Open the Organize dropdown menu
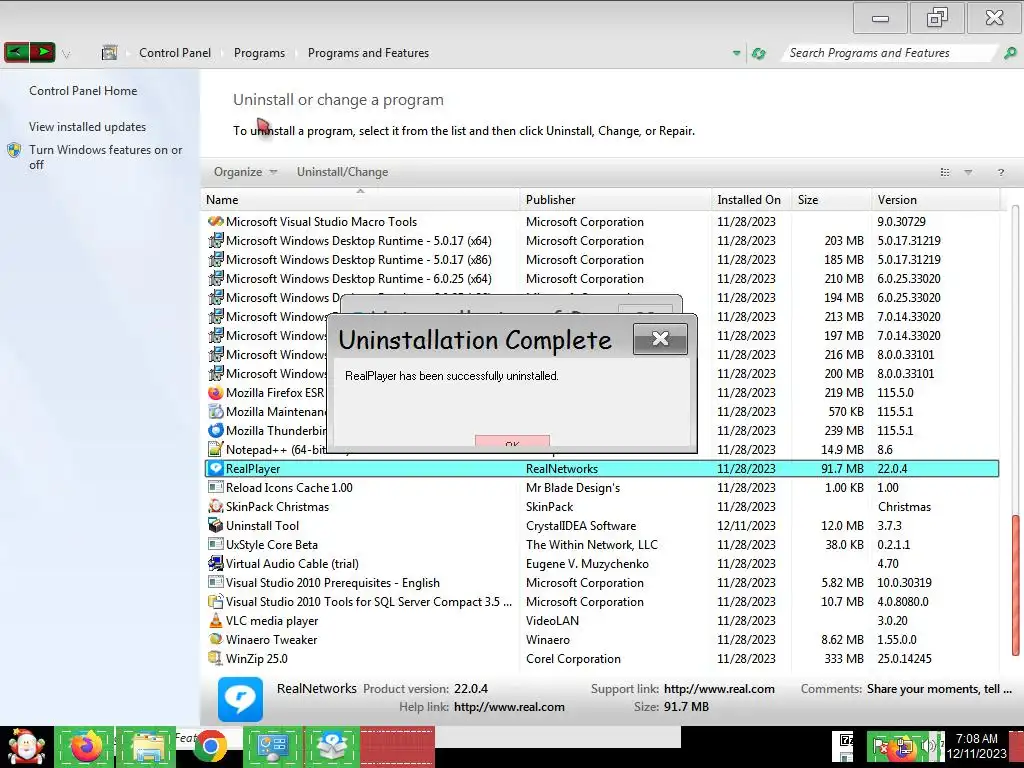 point(246,172)
